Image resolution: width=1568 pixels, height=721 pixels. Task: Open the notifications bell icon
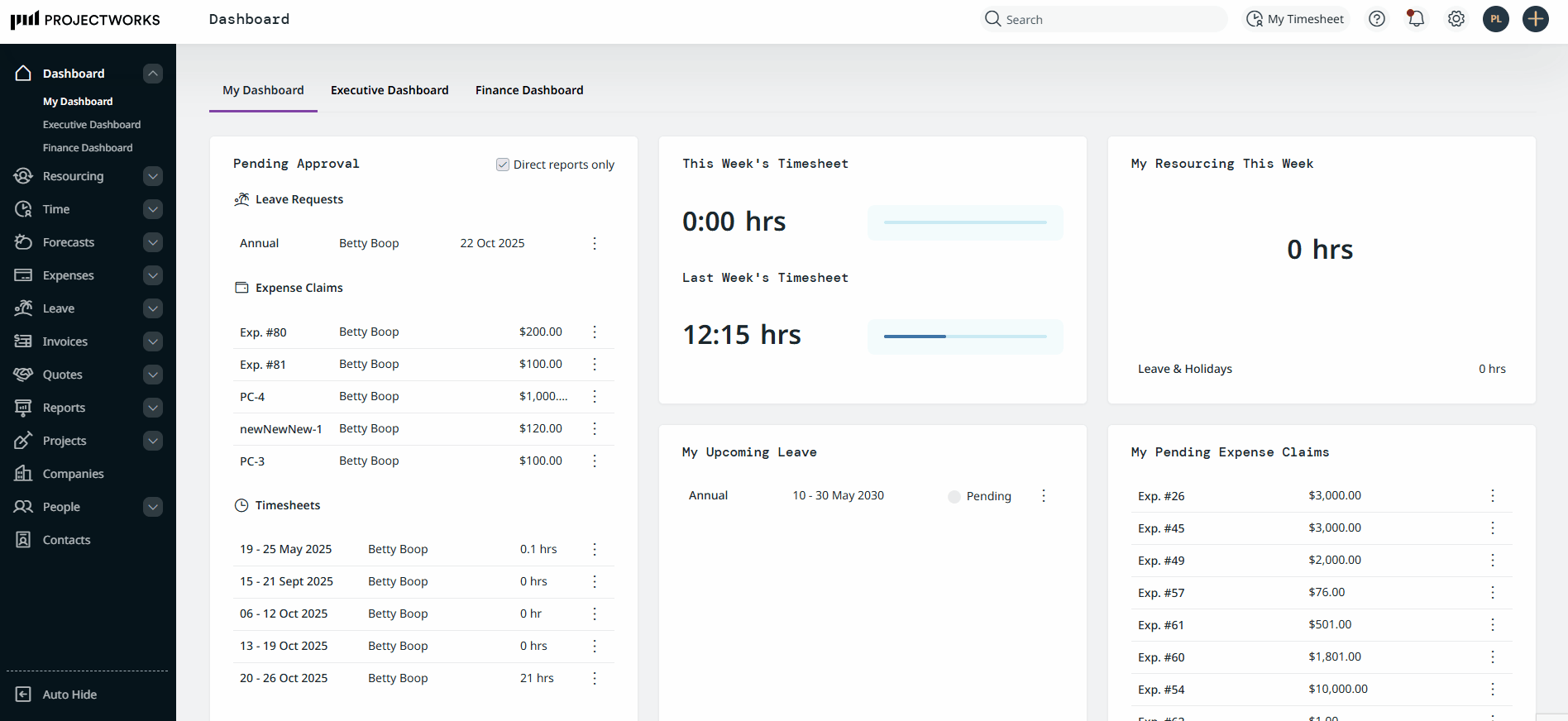click(1416, 19)
